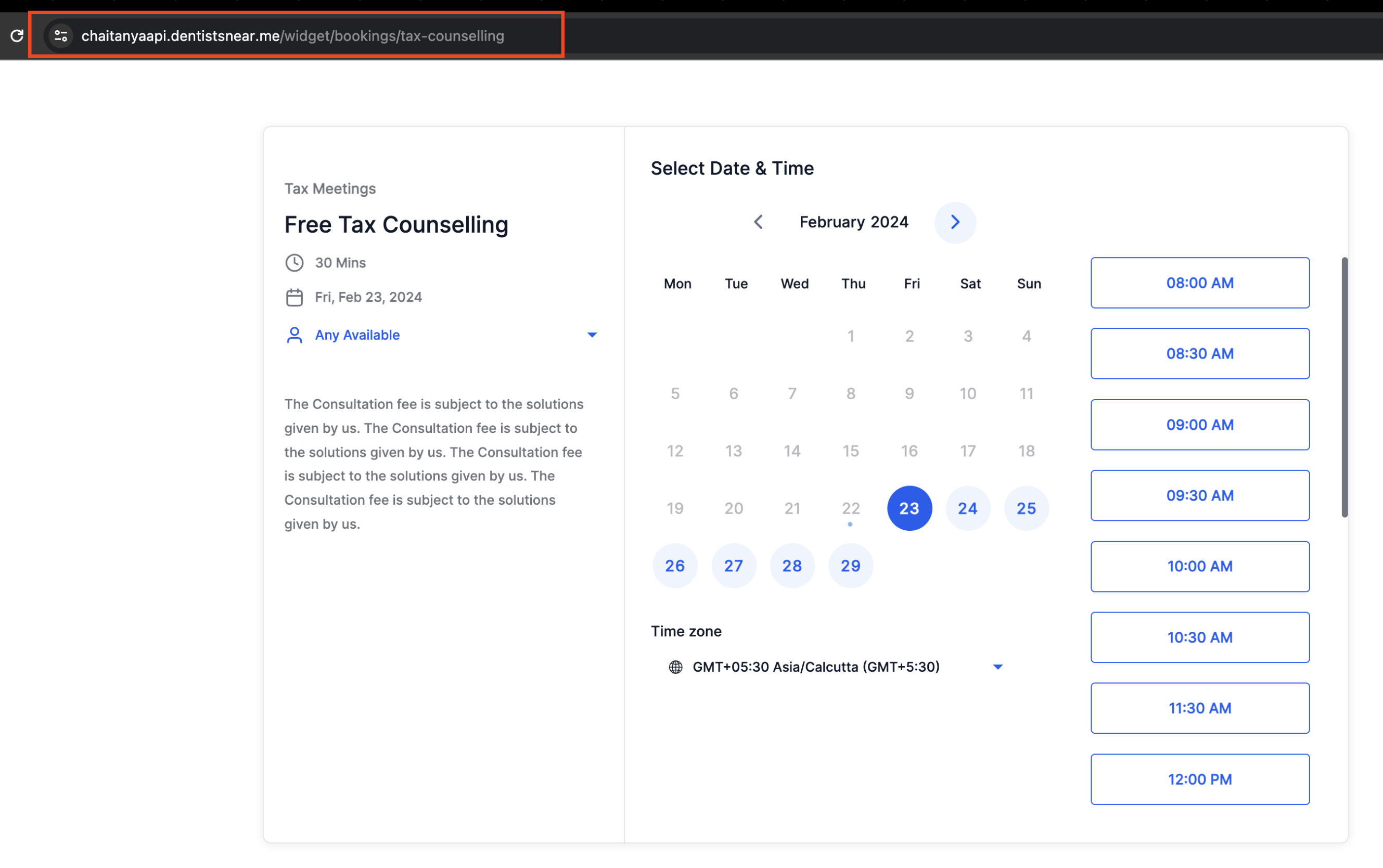Click the Mon weekday header
The height and width of the screenshot is (868, 1383).
pyautogui.click(x=677, y=284)
